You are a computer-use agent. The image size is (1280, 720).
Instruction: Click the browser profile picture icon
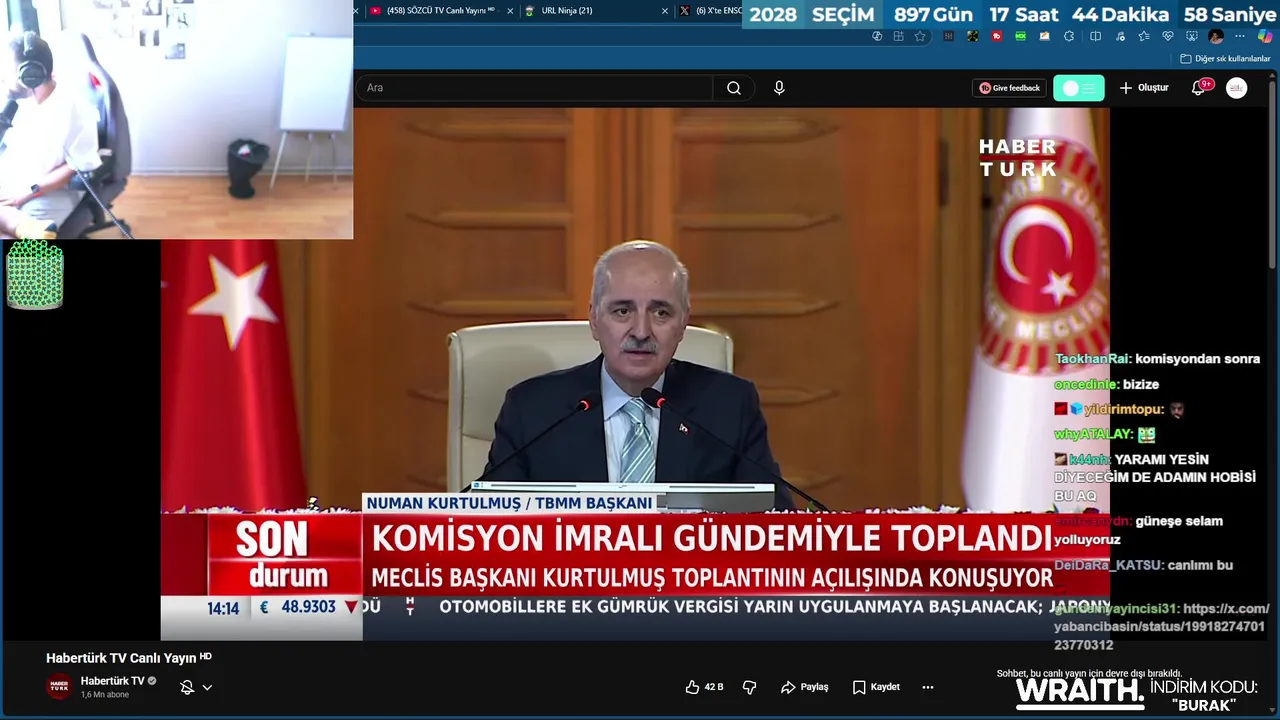(1216, 36)
